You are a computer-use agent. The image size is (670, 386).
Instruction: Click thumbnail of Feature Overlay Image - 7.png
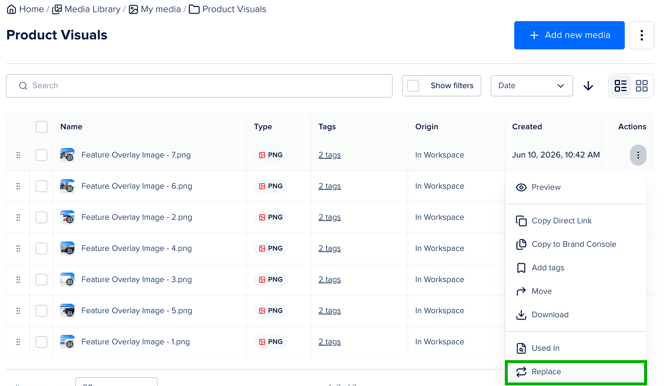[x=67, y=155]
